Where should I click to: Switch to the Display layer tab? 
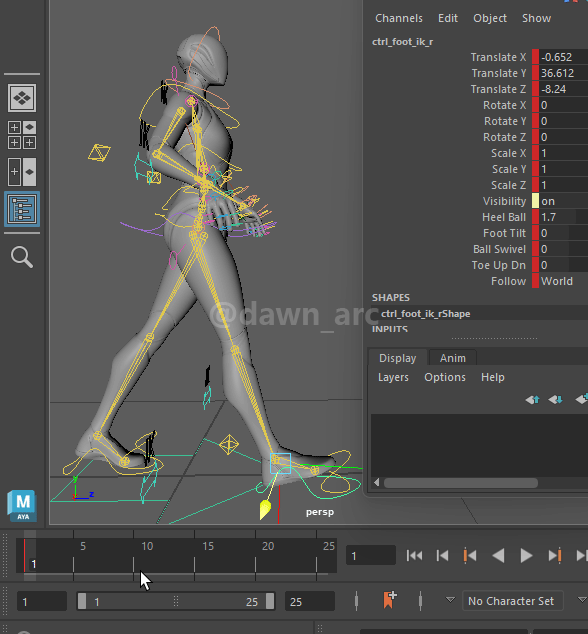point(398,358)
